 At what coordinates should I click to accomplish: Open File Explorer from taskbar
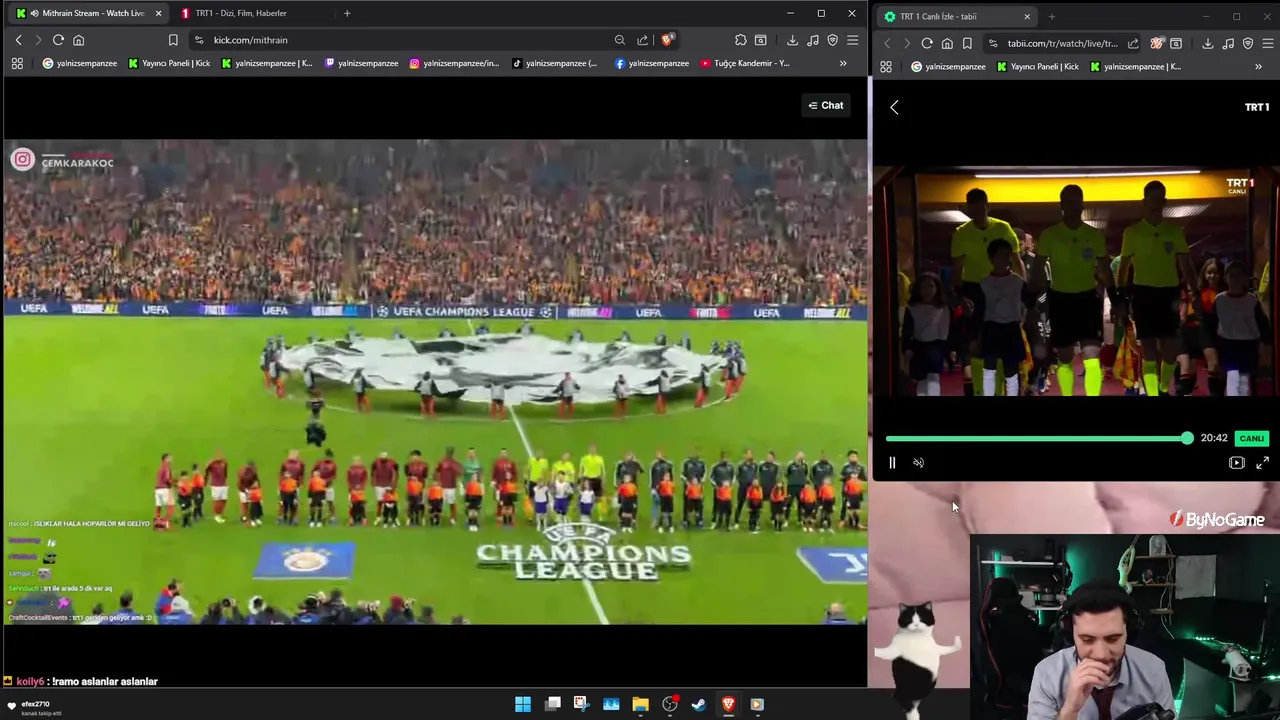pos(640,704)
